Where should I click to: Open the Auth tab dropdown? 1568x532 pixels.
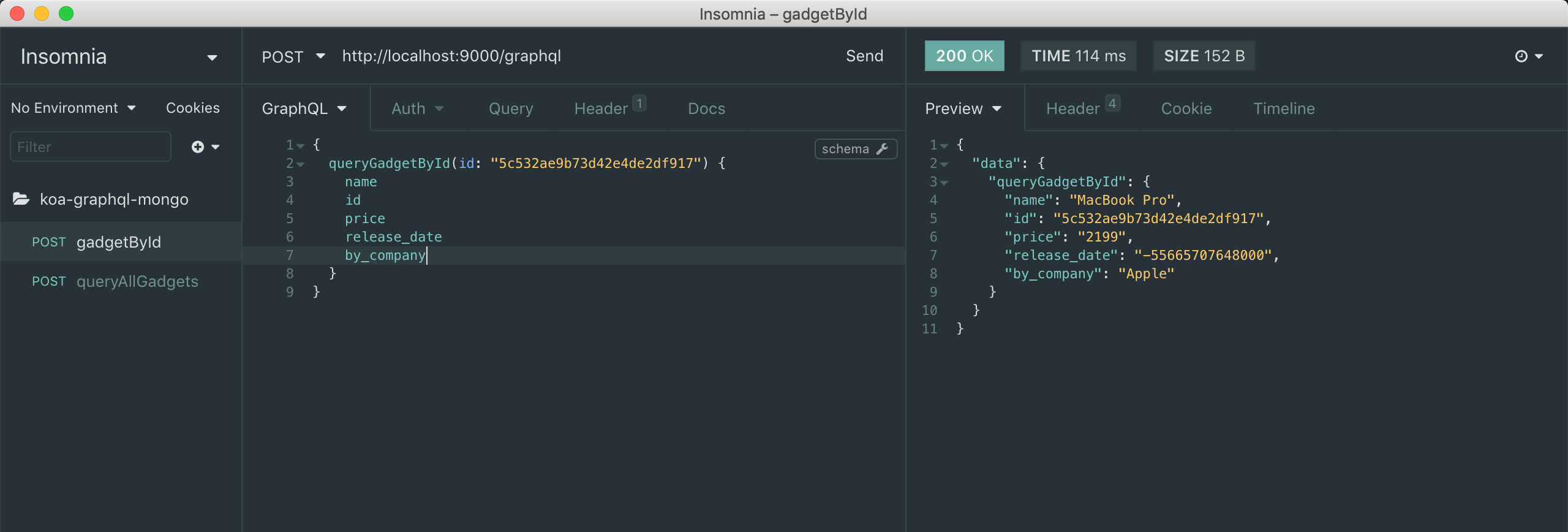418,108
